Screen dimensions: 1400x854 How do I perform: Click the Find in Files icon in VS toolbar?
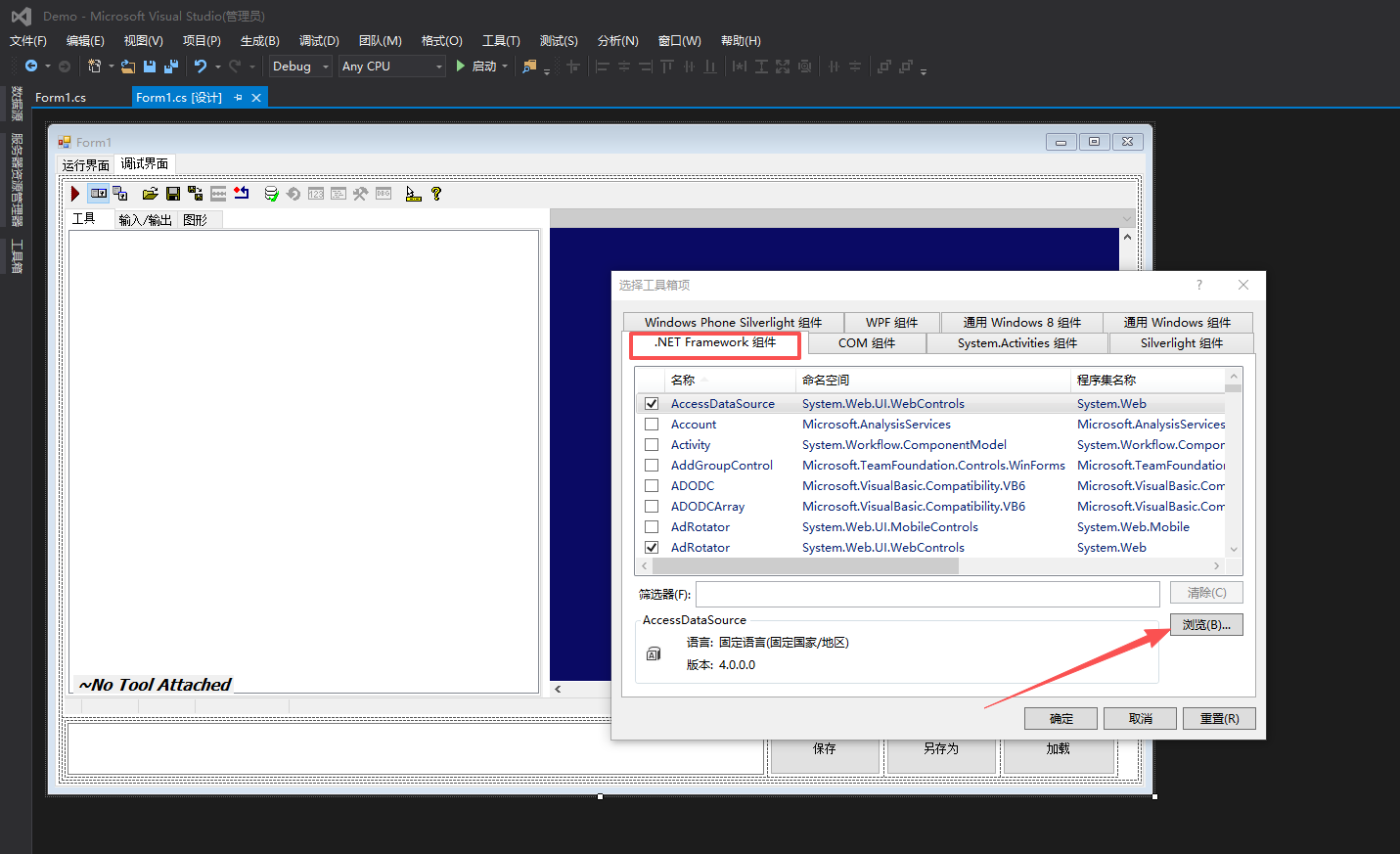tap(529, 67)
